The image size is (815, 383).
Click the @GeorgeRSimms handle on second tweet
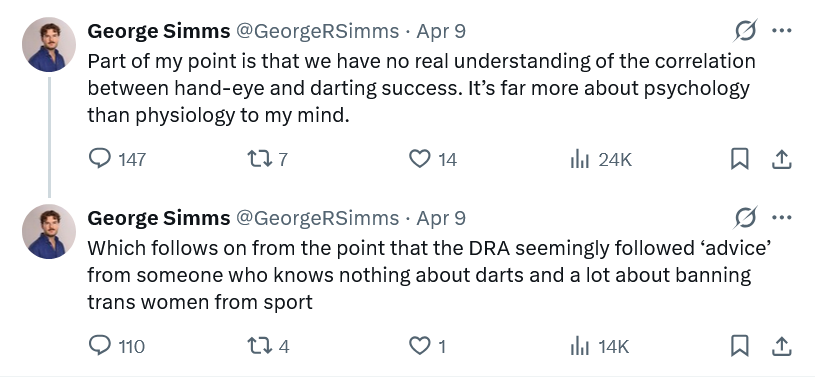click(x=318, y=218)
